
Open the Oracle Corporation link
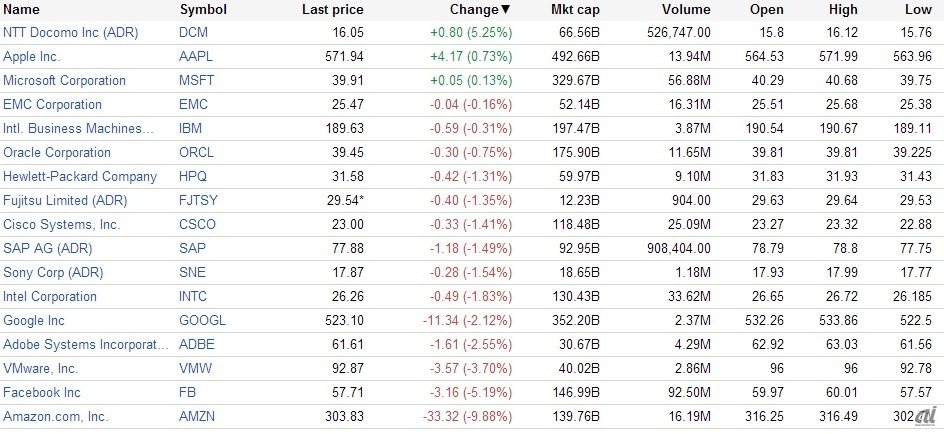57,153
